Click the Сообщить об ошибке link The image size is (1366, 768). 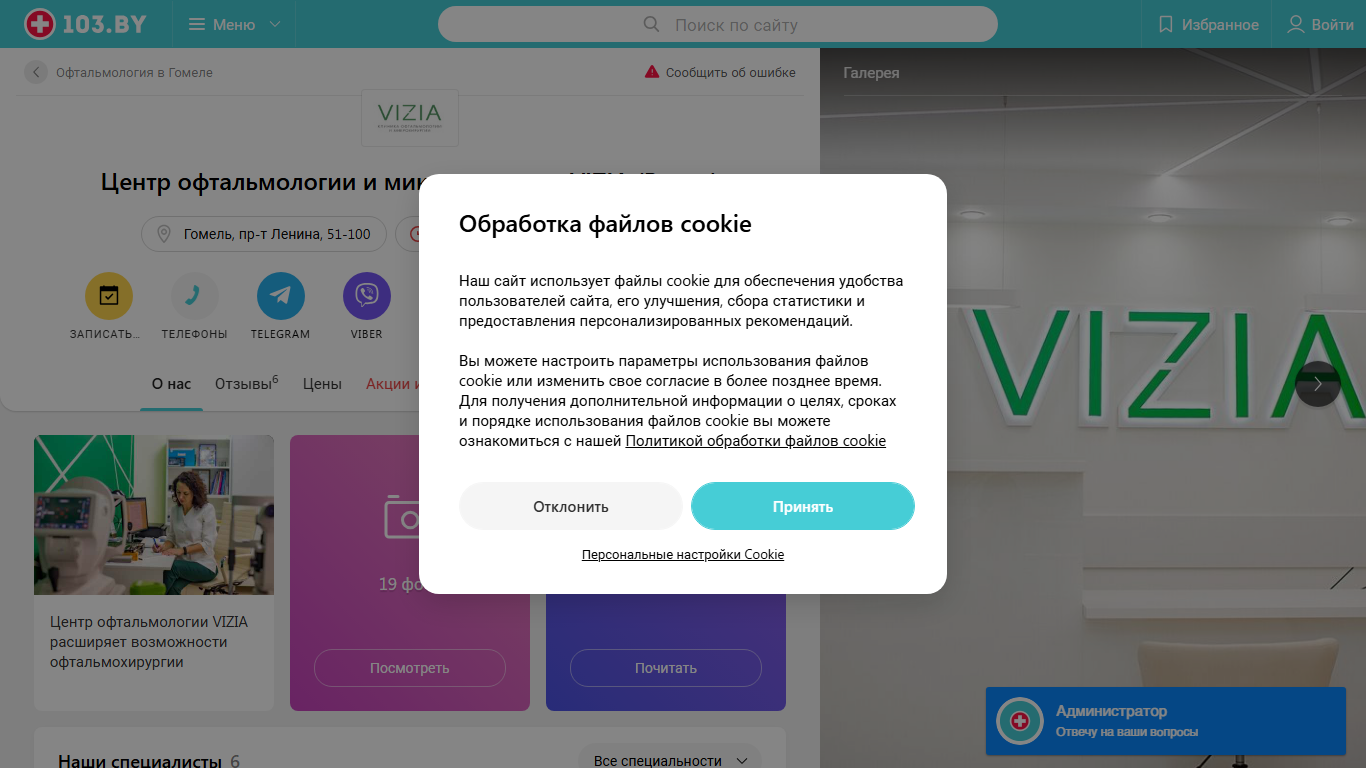pyautogui.click(x=720, y=72)
